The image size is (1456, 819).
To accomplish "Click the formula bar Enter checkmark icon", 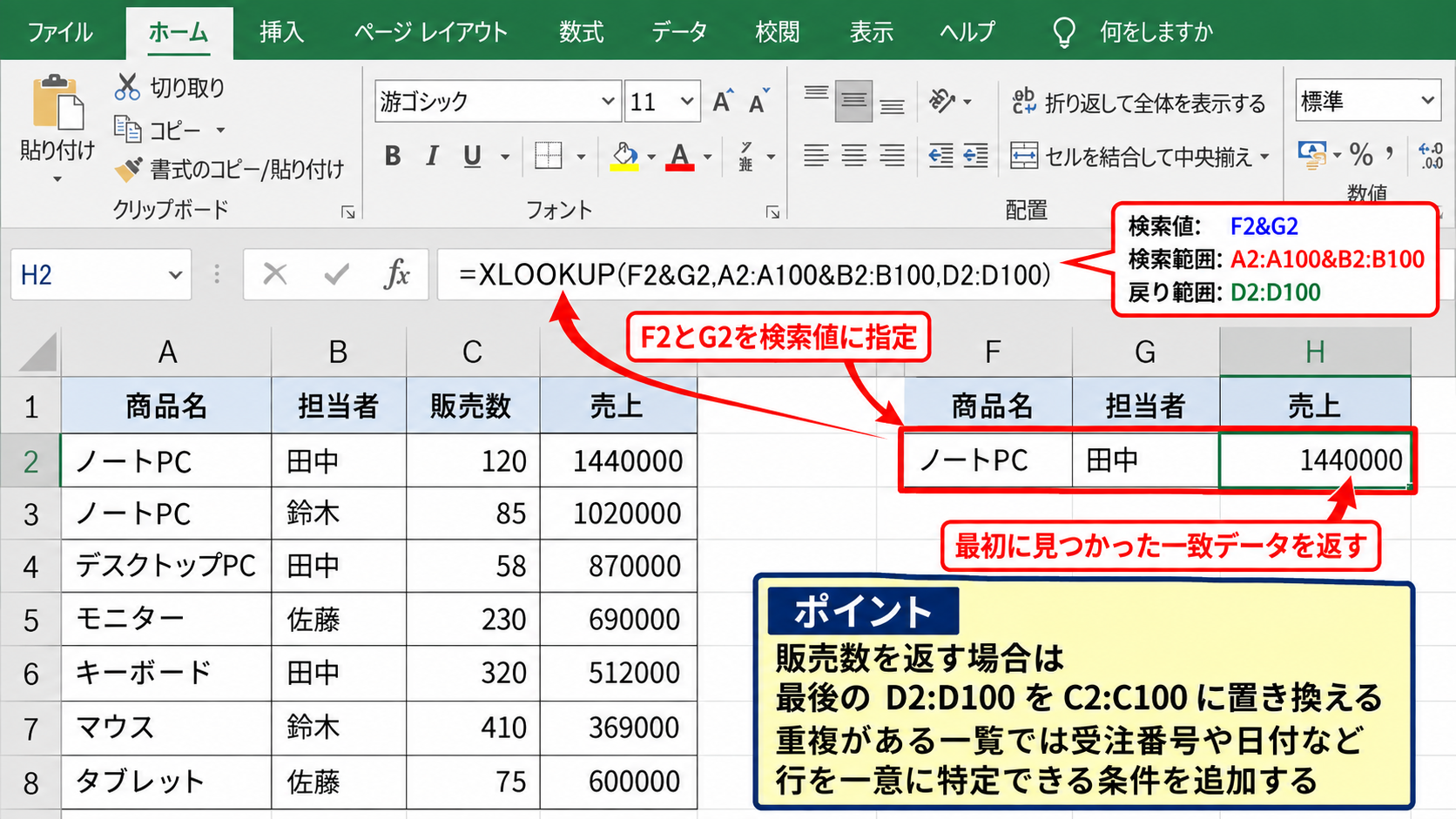I will (x=336, y=275).
